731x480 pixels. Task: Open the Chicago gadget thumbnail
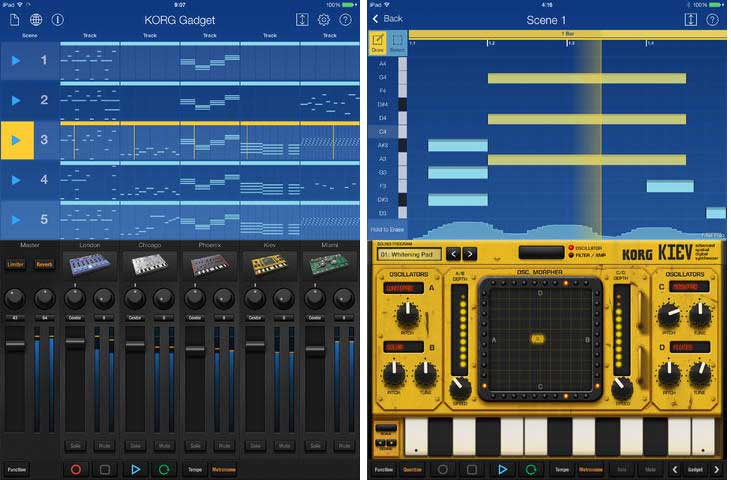tap(150, 265)
